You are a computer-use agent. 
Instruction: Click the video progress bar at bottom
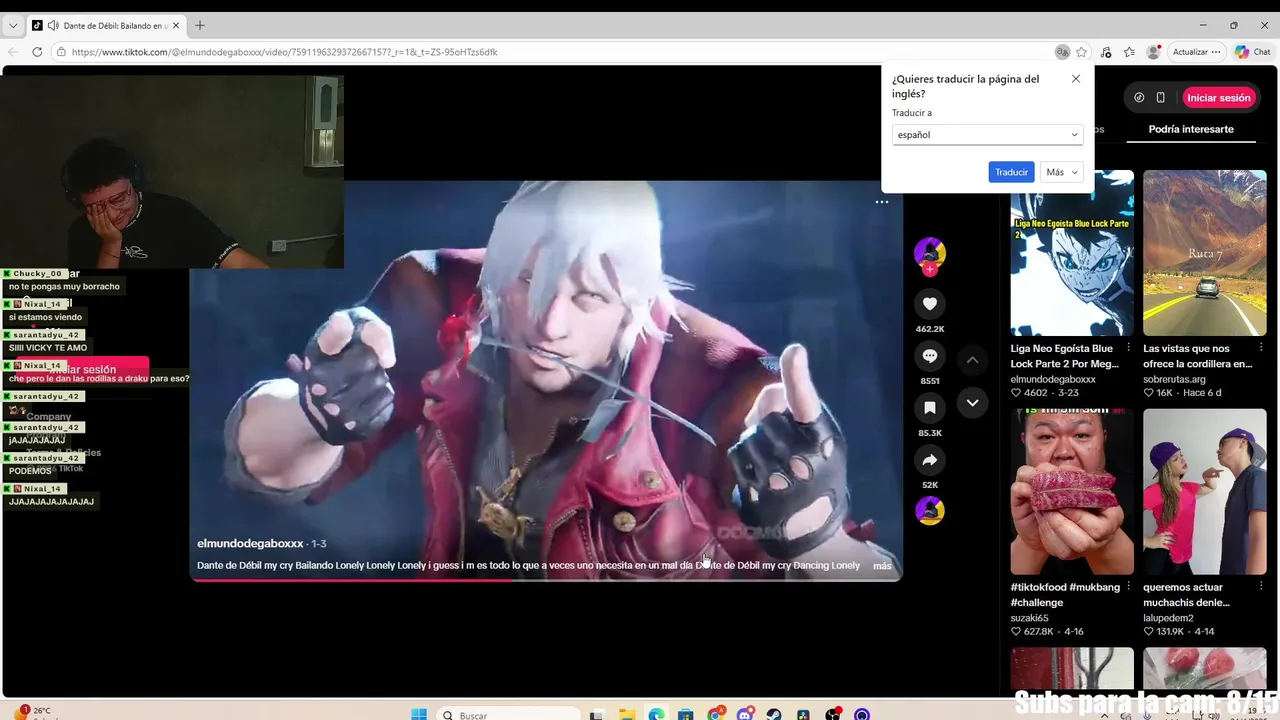coord(546,580)
